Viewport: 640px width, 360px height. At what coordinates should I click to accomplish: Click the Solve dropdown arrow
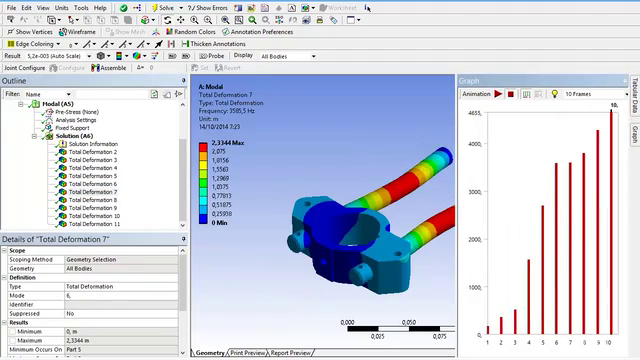coord(181,8)
